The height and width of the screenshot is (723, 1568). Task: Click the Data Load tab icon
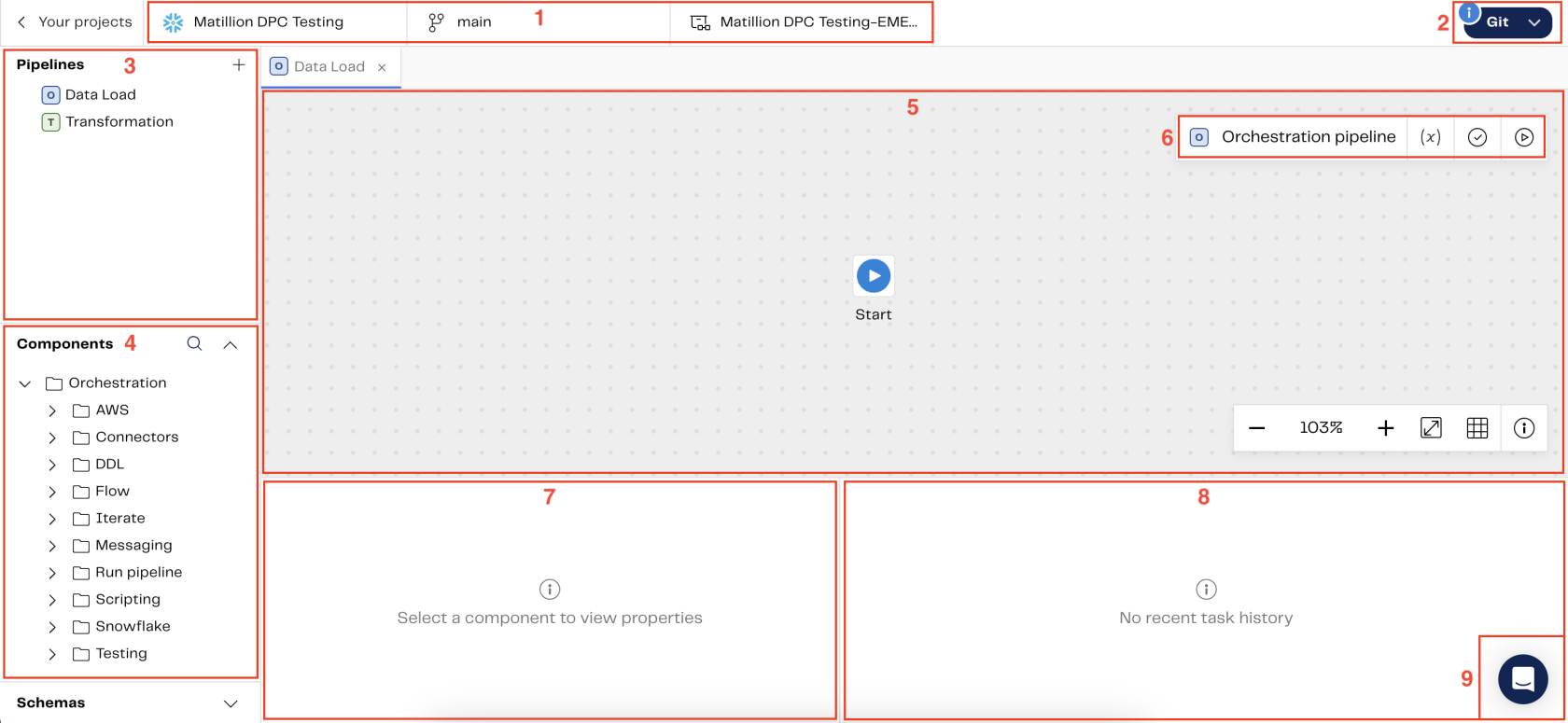278,66
